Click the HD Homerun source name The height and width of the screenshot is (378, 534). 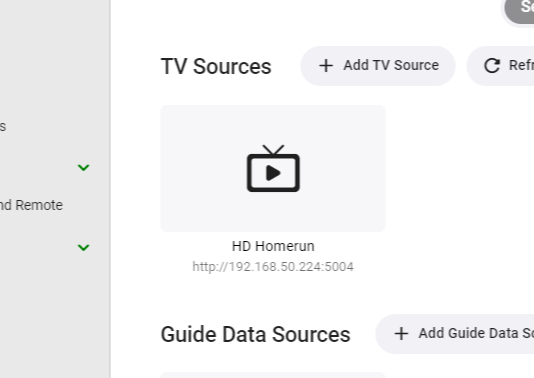[x=273, y=246]
